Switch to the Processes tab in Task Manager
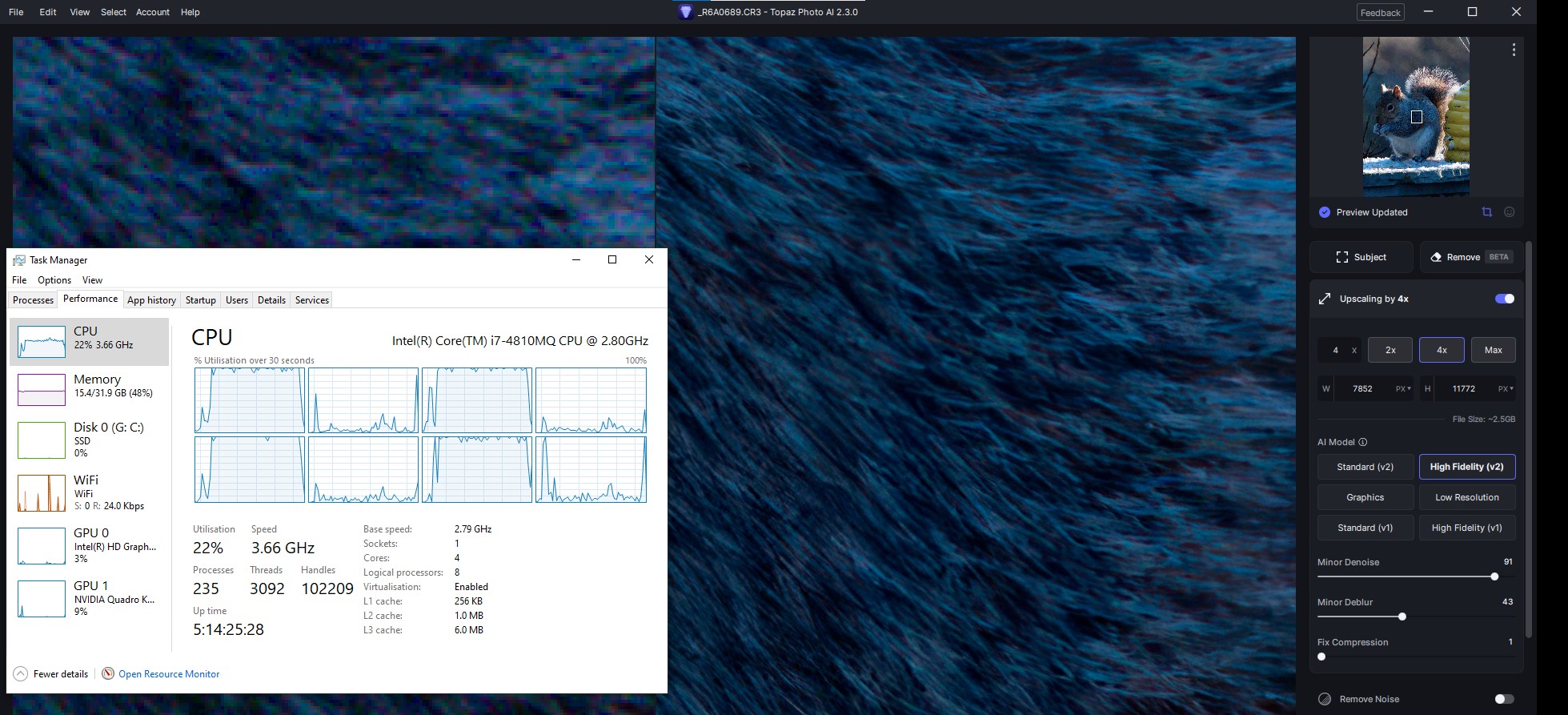The width and height of the screenshot is (1568, 715). tap(34, 300)
